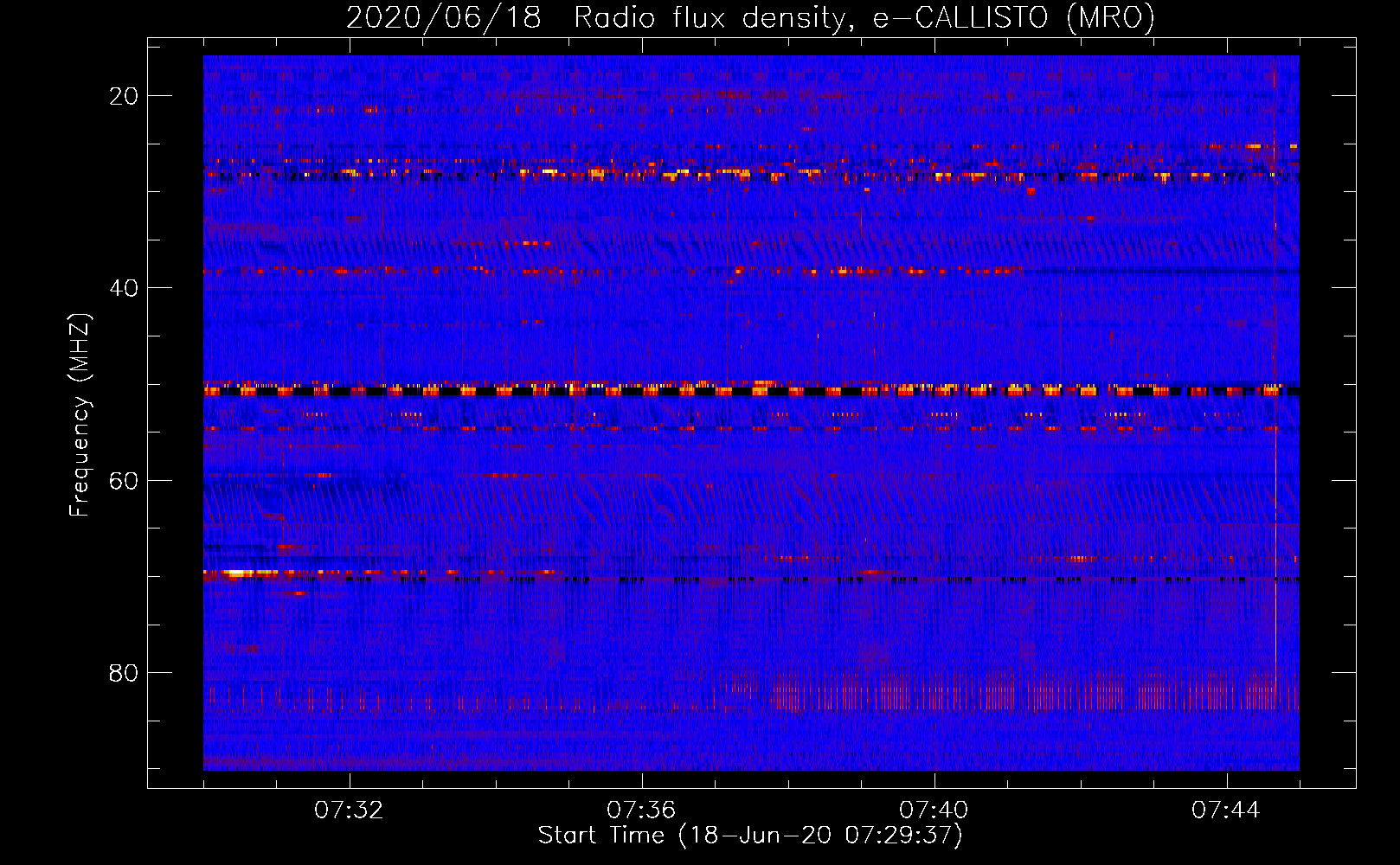Click the plot title "2020/06/18 Radio flux density, e-CALLISTO (MRO)"
This screenshot has width=1400, height=865.
point(750,18)
